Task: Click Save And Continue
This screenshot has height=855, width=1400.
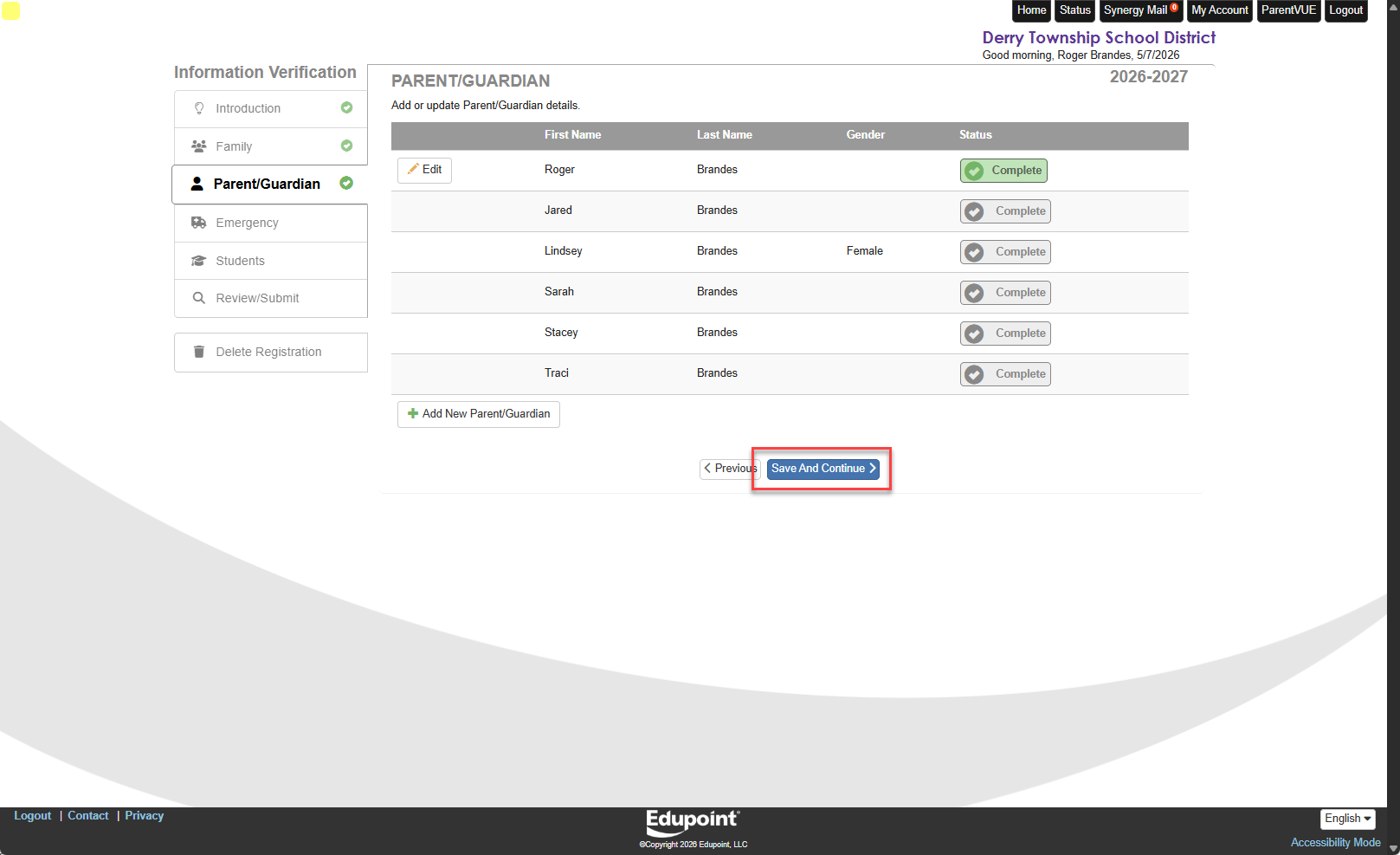Action: (x=823, y=469)
